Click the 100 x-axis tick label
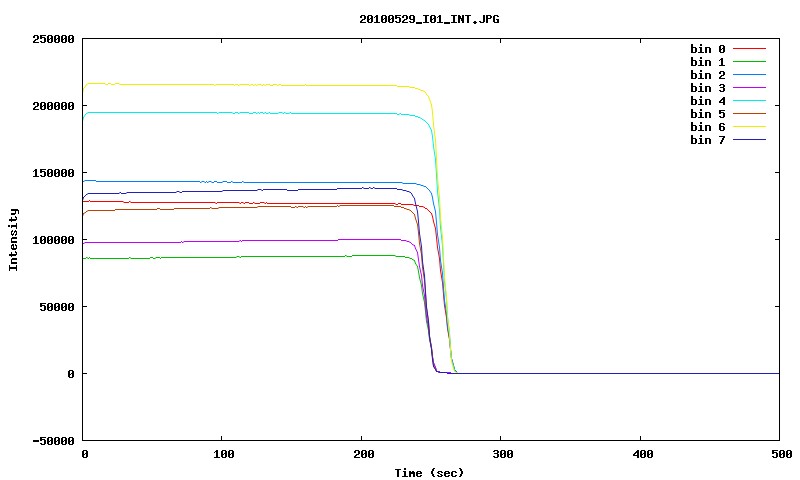800x480 pixels. coord(223,454)
